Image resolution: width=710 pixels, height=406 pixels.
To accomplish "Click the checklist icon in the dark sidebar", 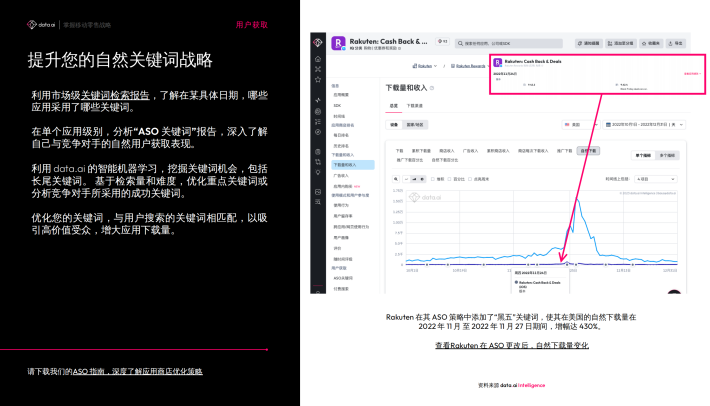I will (x=318, y=122).
